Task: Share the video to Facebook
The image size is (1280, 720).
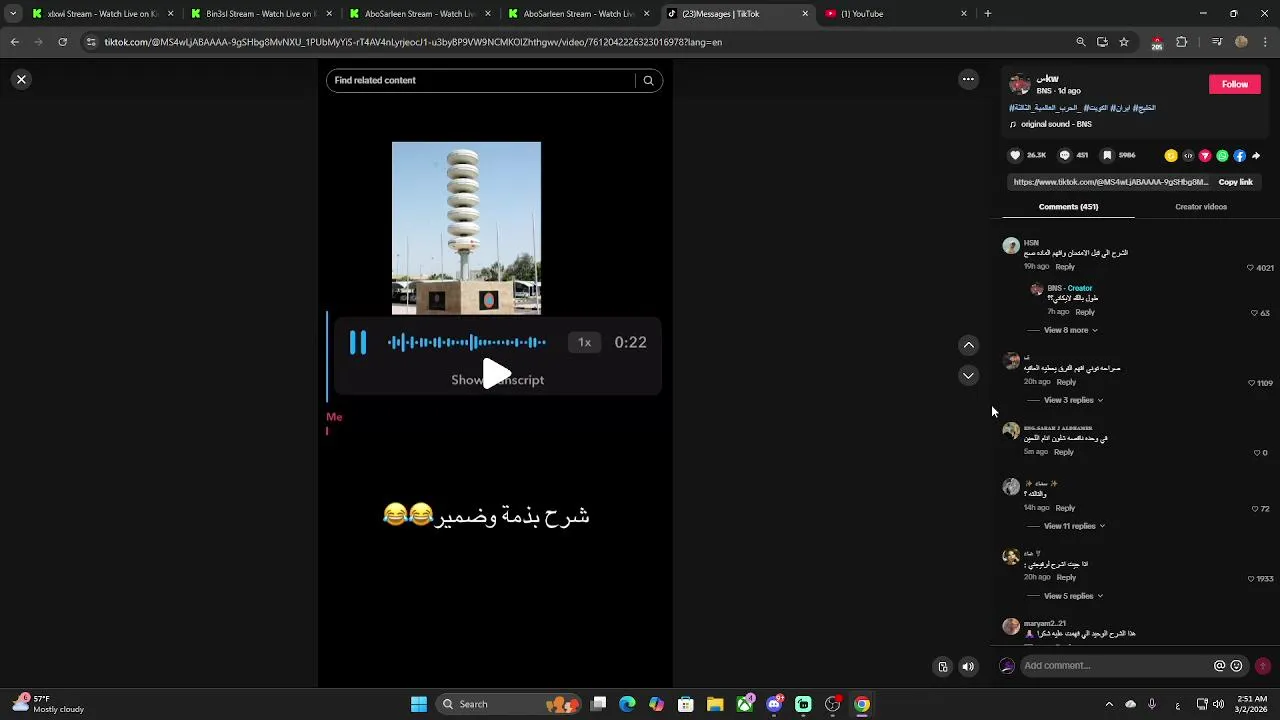Action: [x=1239, y=156]
